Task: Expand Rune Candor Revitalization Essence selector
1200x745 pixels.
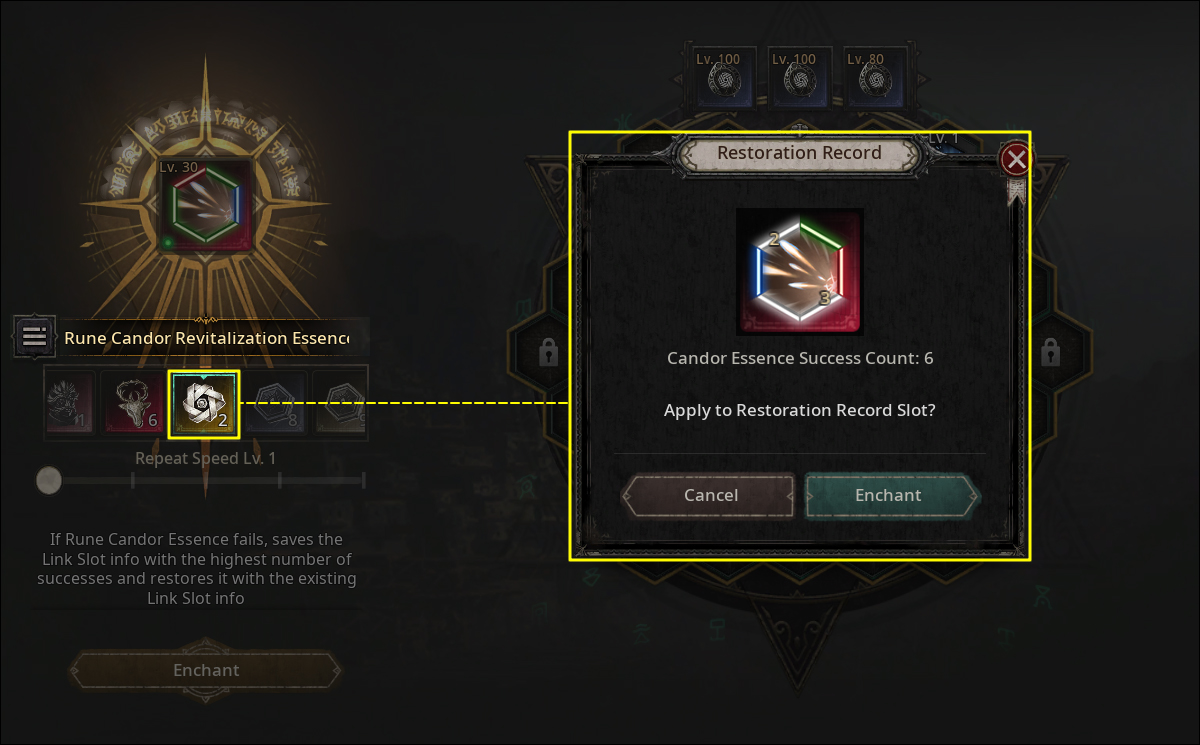Action: click(212, 338)
